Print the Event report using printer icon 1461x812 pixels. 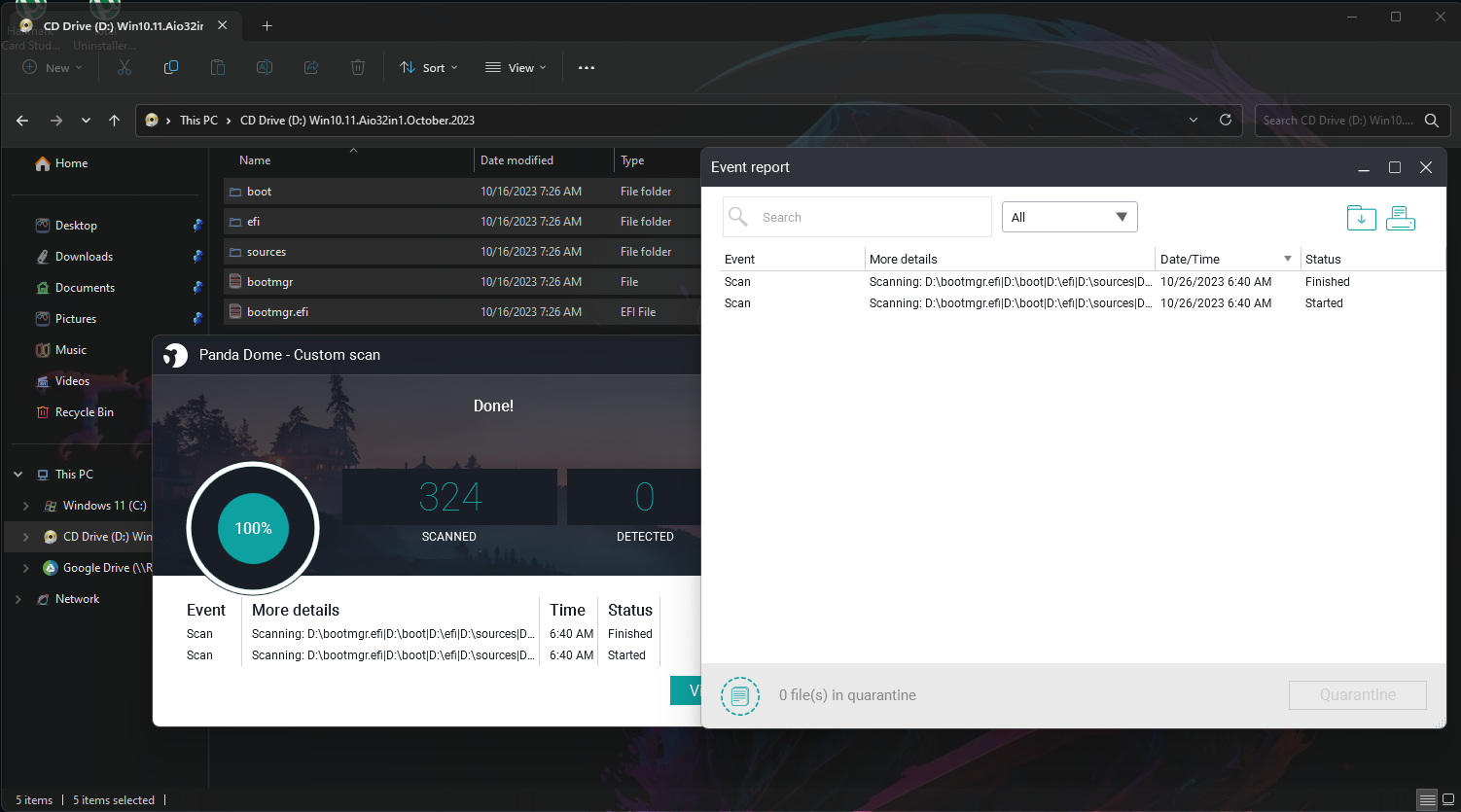[1401, 218]
